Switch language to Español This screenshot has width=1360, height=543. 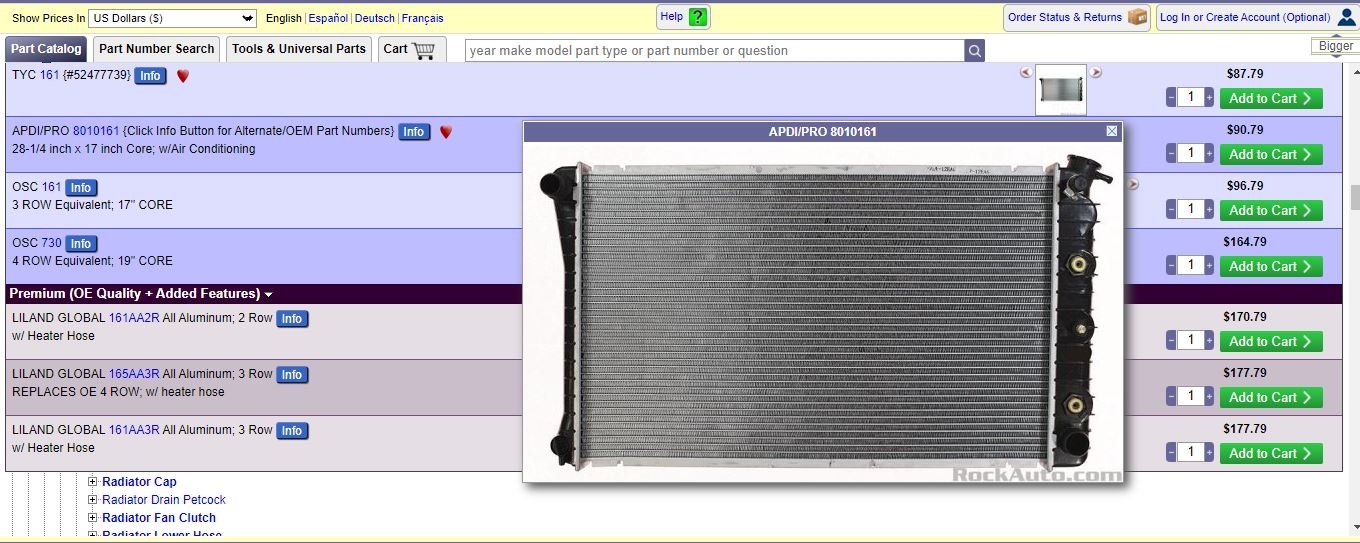point(328,18)
